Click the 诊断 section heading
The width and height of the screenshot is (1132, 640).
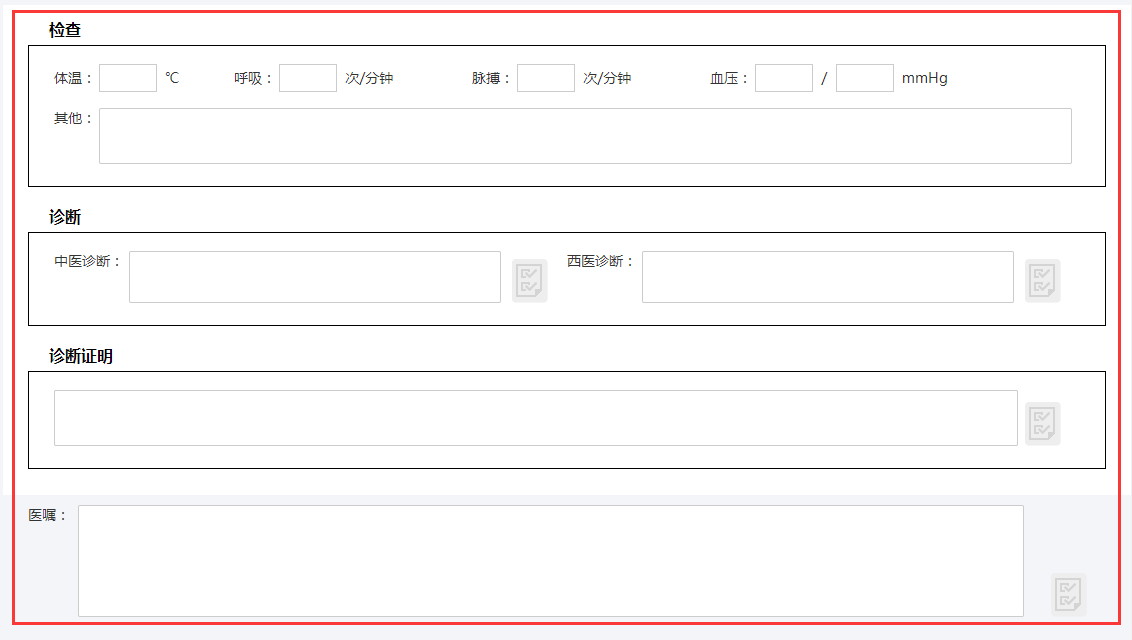pos(65,217)
